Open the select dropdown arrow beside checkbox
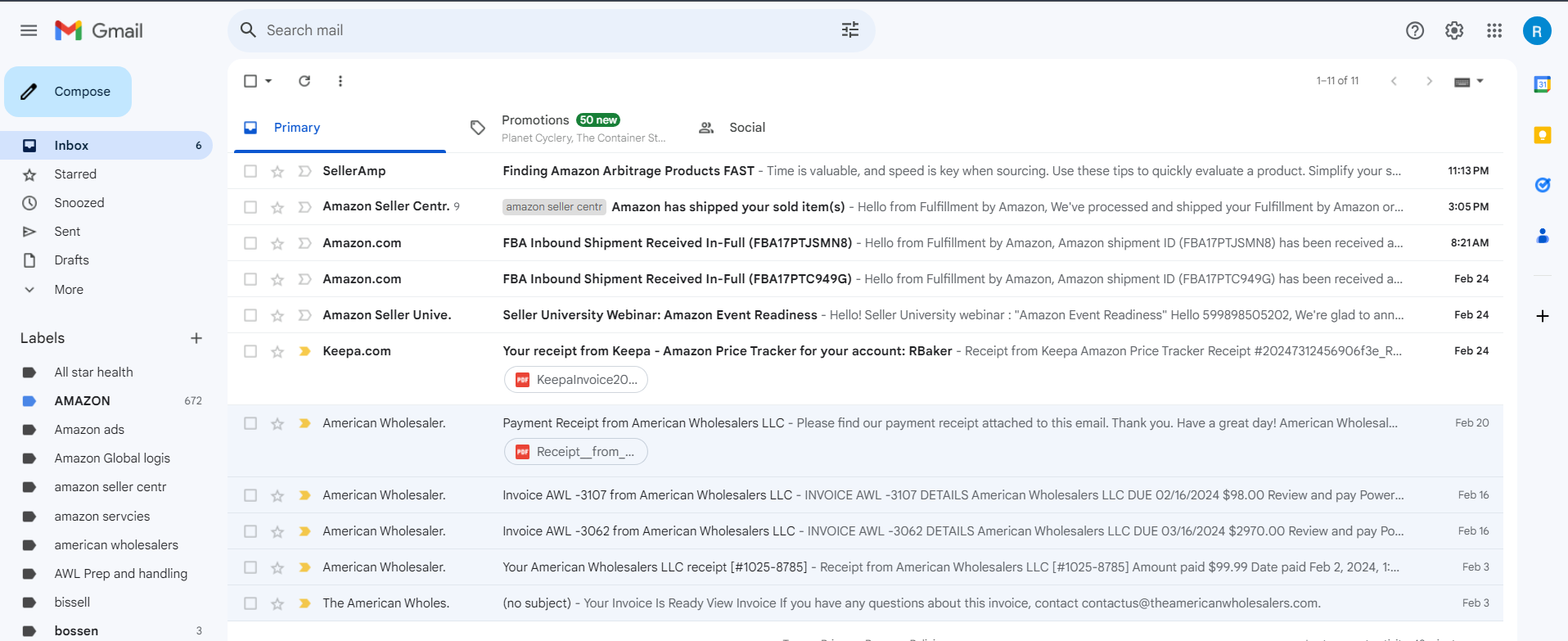 coord(268,81)
